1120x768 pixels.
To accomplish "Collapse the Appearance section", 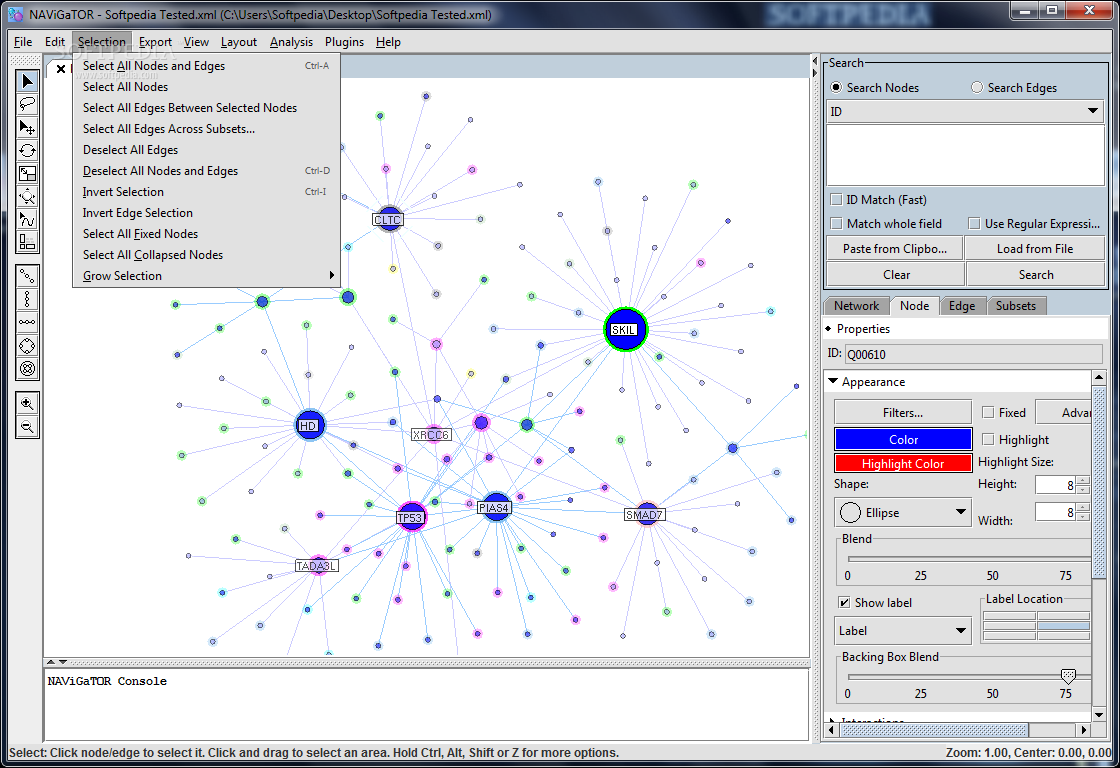I will [x=833, y=381].
